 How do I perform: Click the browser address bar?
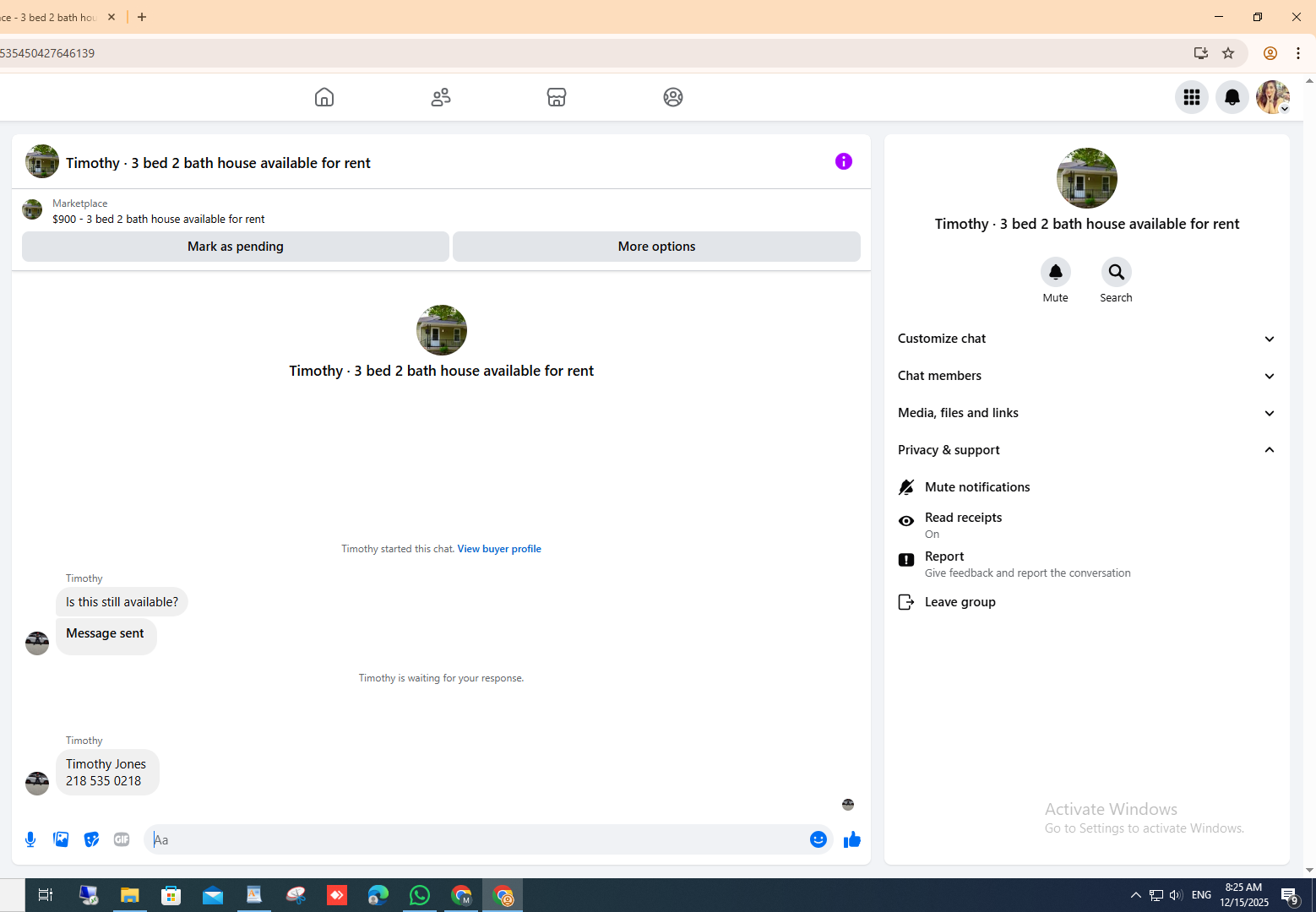point(591,53)
